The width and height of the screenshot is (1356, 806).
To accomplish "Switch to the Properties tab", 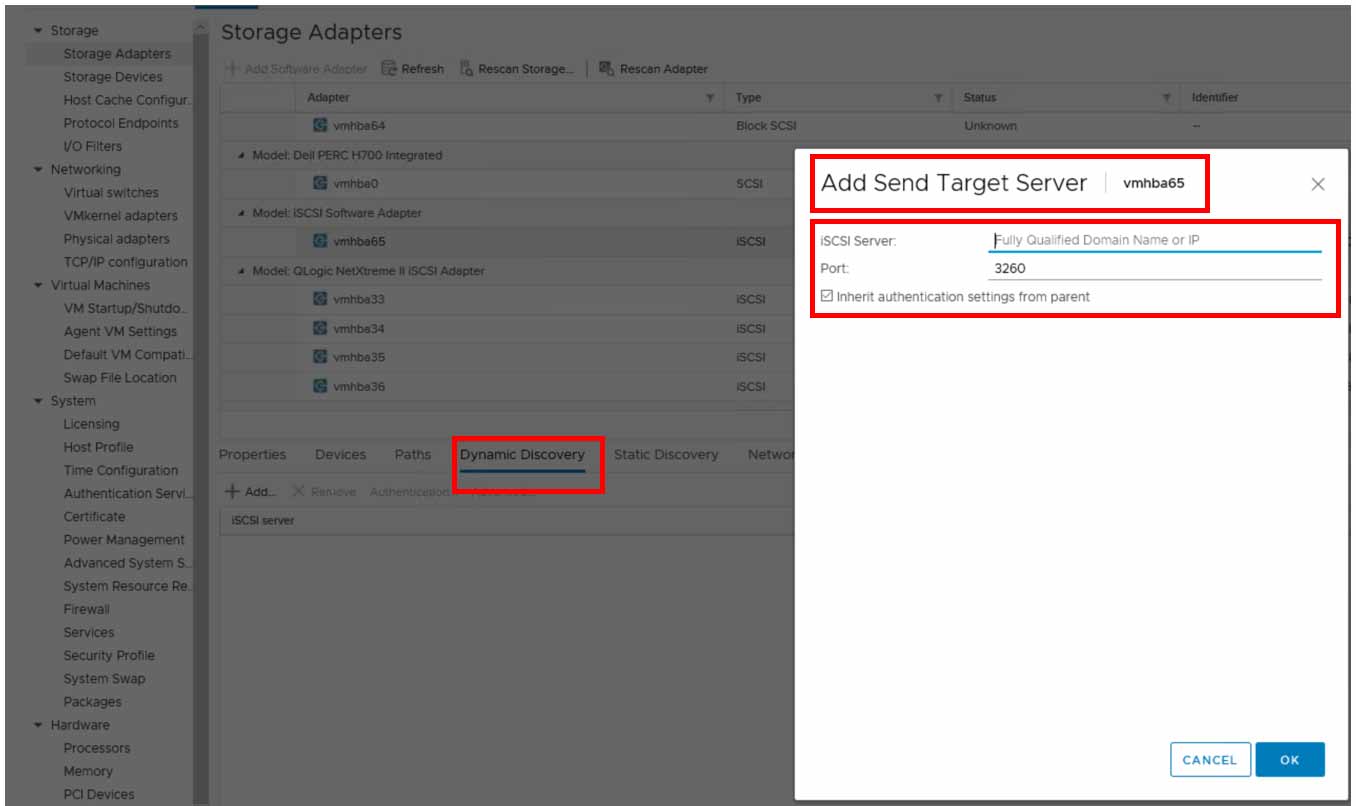I will 252,454.
